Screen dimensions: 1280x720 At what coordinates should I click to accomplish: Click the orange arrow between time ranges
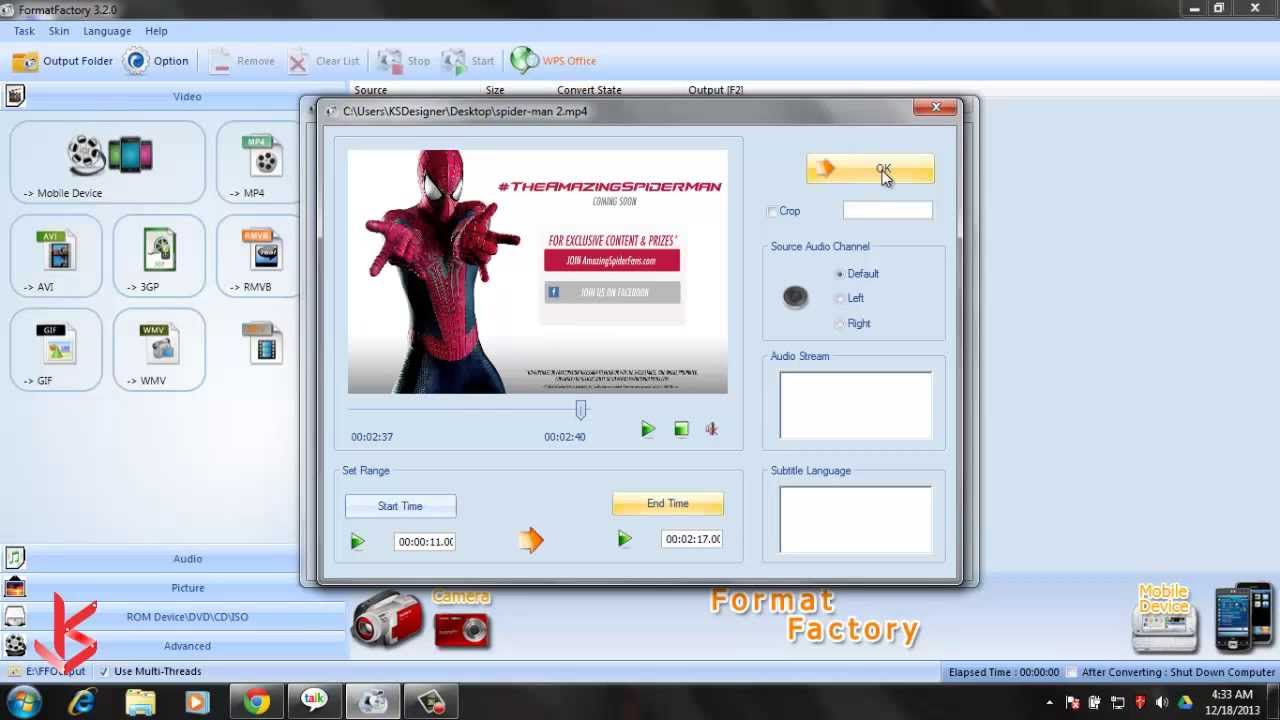[531, 541]
